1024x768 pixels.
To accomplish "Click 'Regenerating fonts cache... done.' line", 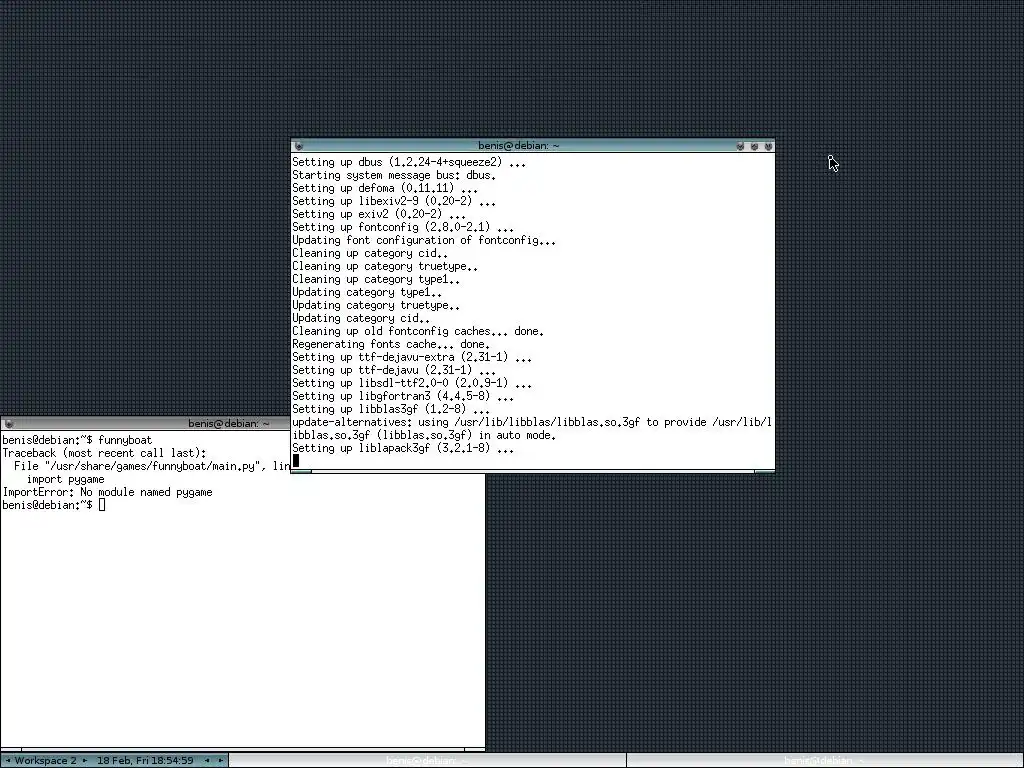I will [391, 344].
